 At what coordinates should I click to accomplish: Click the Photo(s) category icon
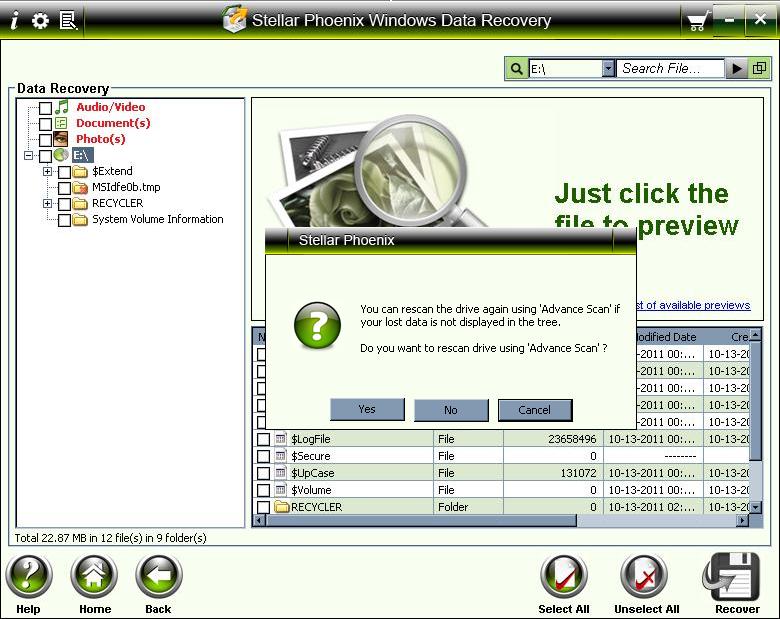[61, 139]
